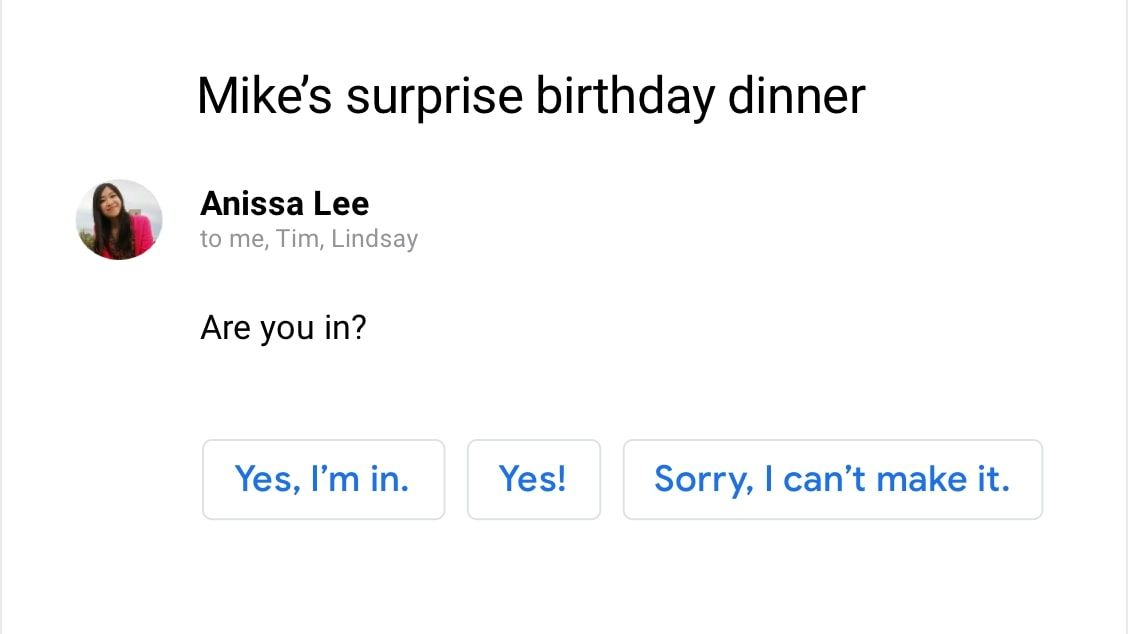Tap the word "Mike's" in the subject
The height and width of the screenshot is (634, 1128).
click(x=264, y=96)
